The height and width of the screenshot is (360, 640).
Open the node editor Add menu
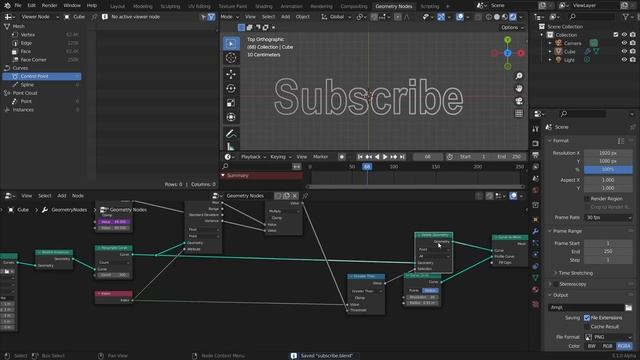tap(62, 196)
